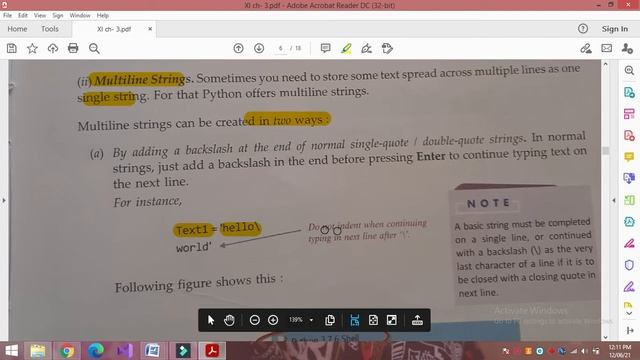
Task: Open the View menu
Action: (40, 15)
